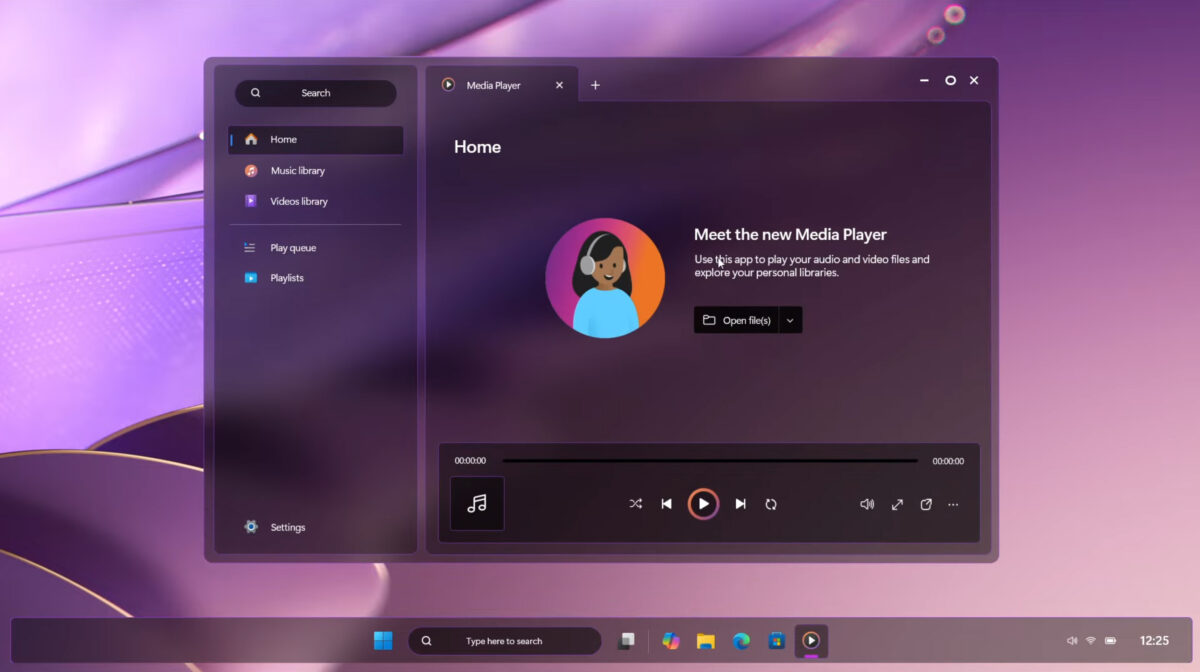Open the Playlists section
This screenshot has width=1200, height=672.
[x=286, y=277]
